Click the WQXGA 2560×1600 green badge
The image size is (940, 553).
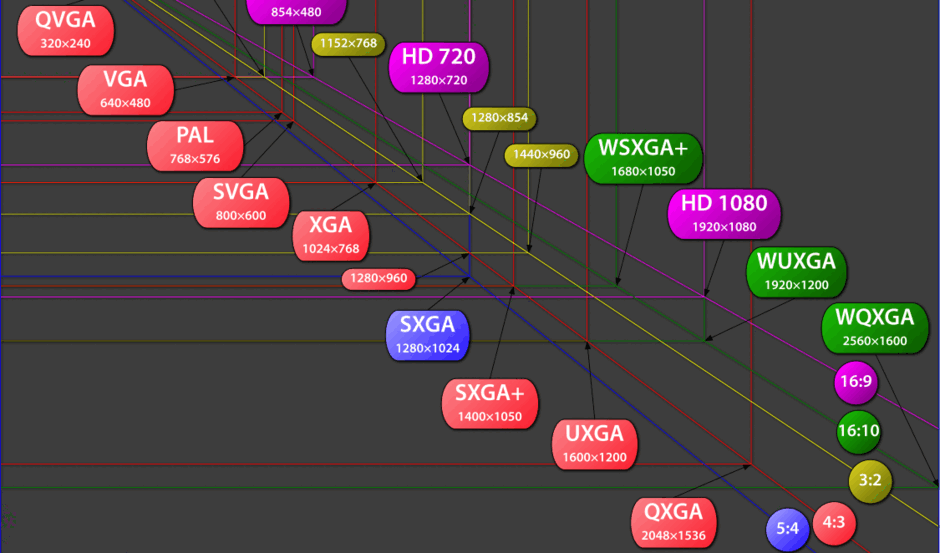click(x=875, y=328)
